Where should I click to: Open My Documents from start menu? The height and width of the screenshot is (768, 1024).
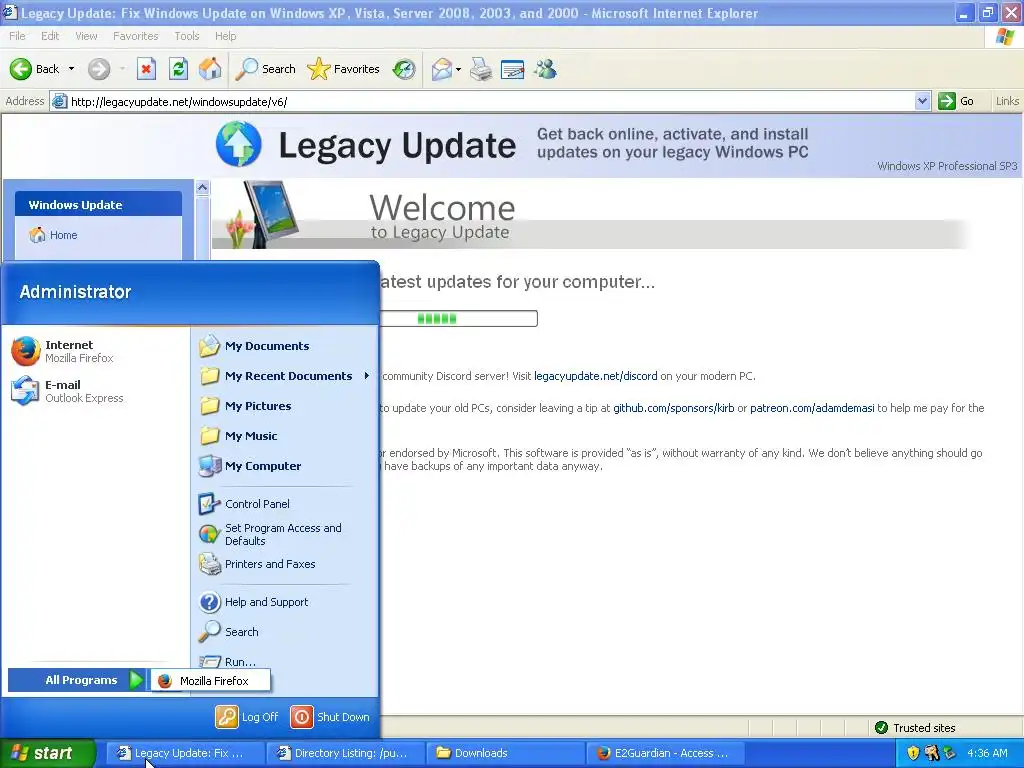click(x=285, y=346)
